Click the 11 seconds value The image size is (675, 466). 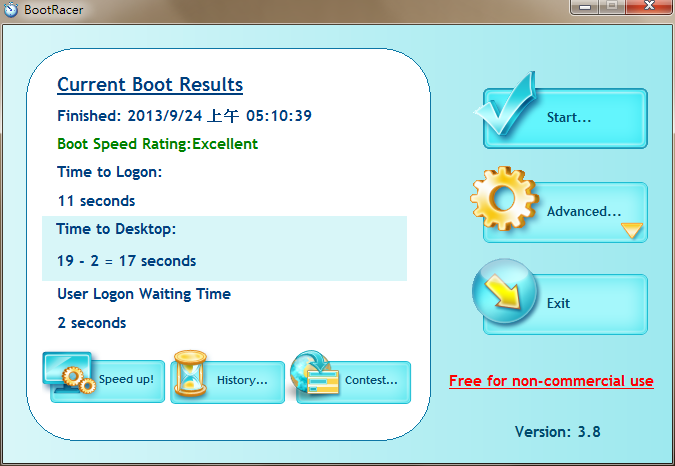pos(96,201)
